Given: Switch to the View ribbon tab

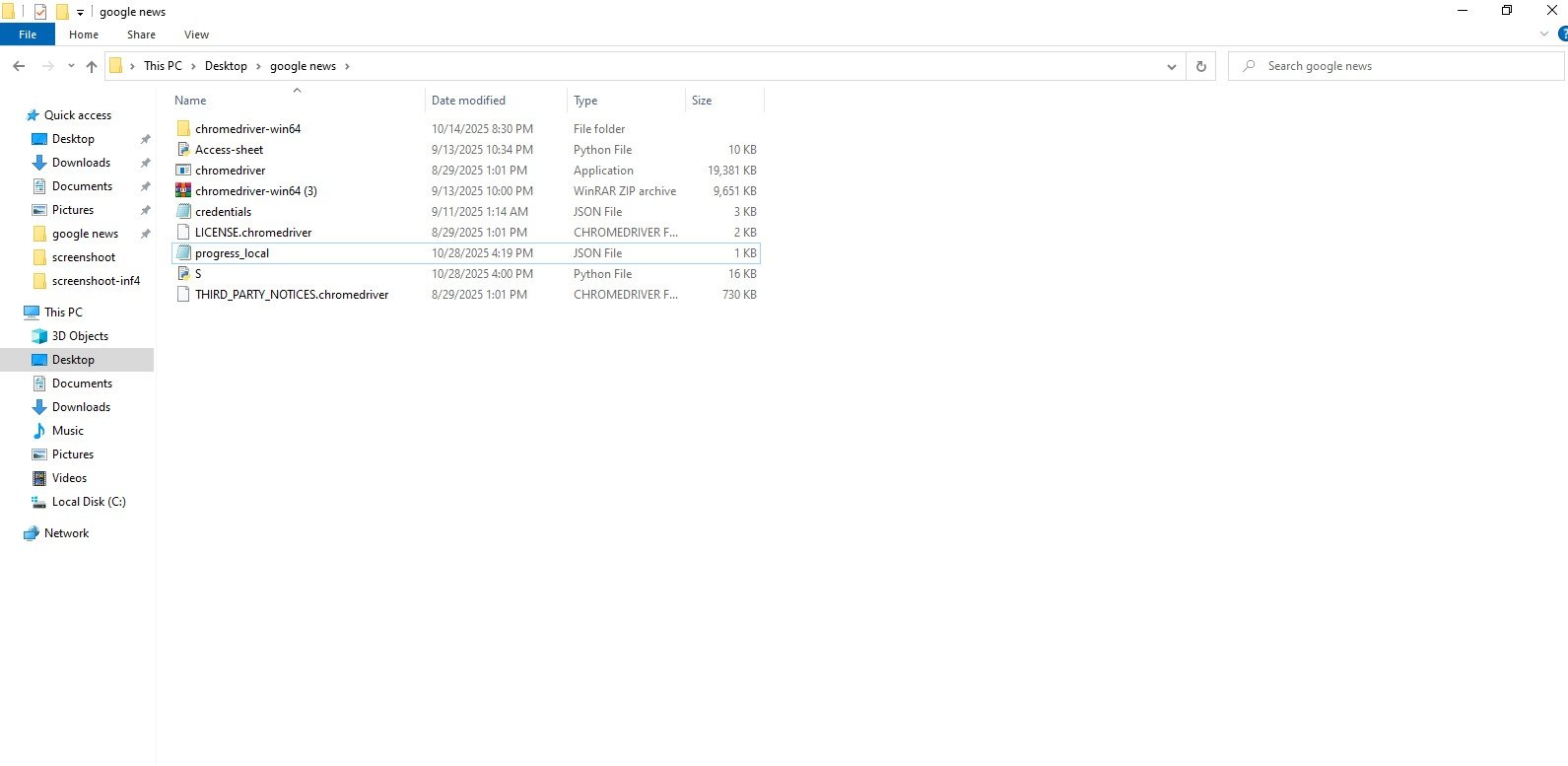Looking at the screenshot, I should [x=196, y=35].
